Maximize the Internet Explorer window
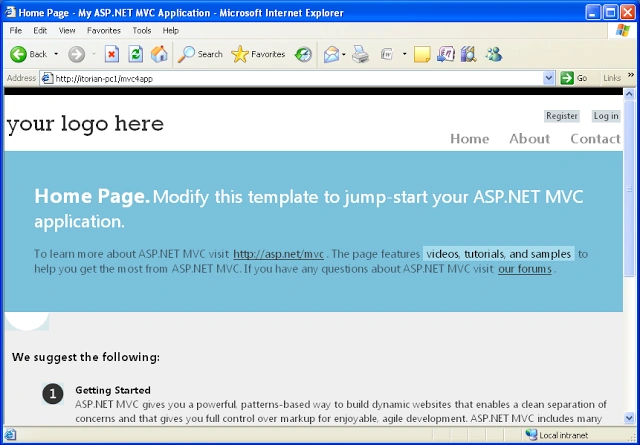 tap(611, 12)
